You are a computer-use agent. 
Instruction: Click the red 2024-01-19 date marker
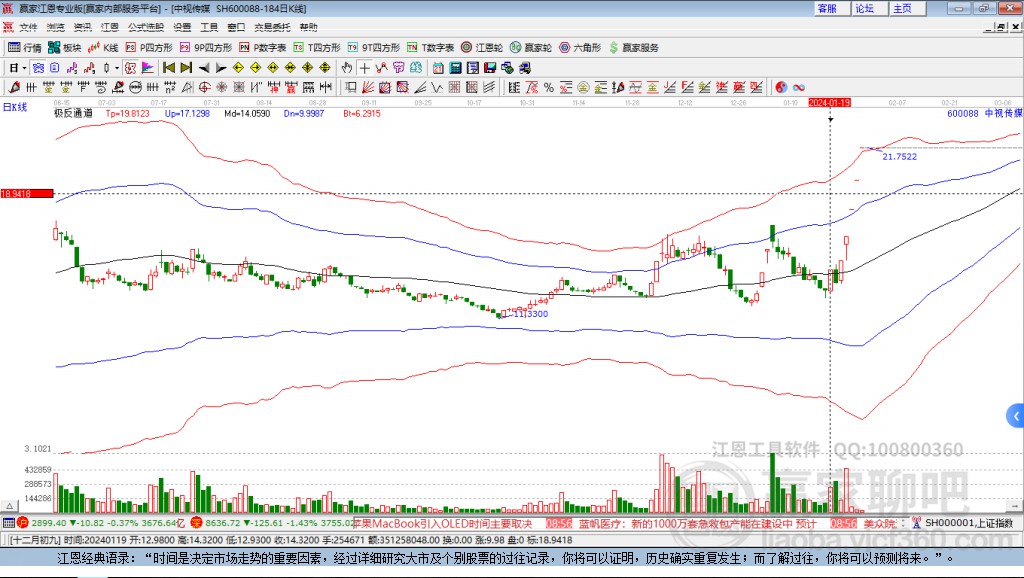click(x=829, y=102)
